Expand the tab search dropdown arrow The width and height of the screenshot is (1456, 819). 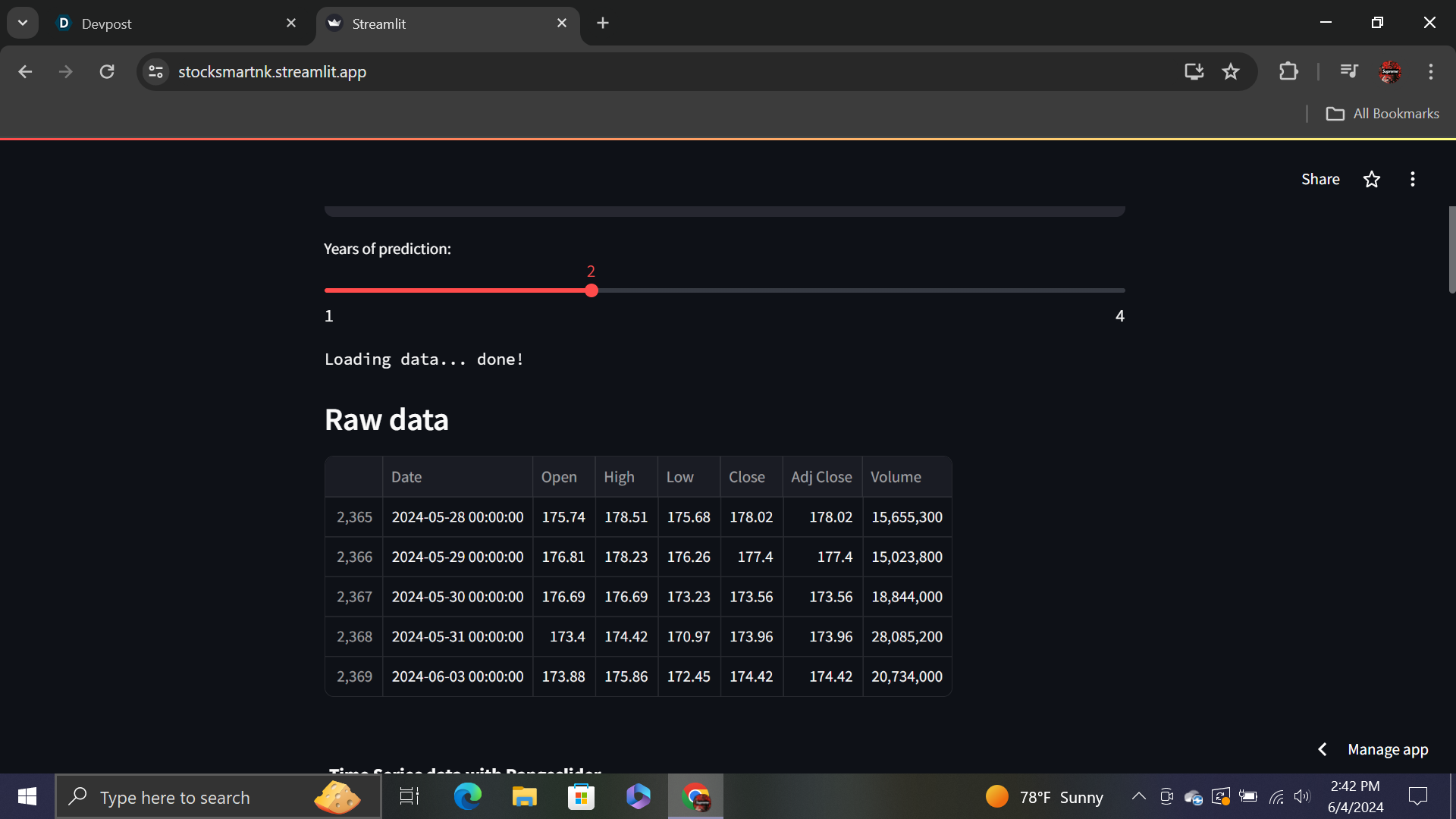23,23
